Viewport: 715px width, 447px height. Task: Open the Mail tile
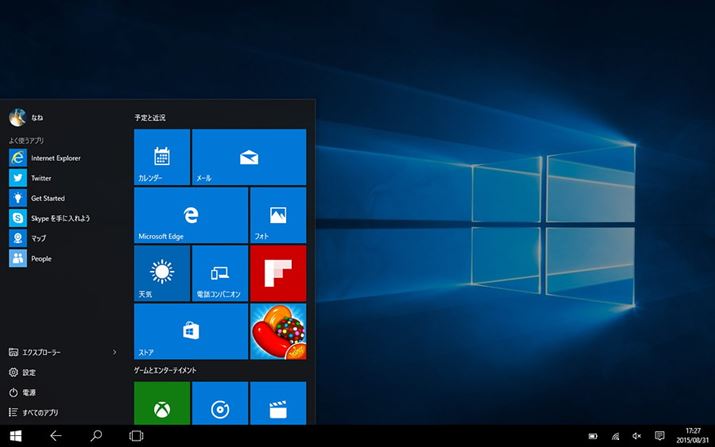pyautogui.click(x=248, y=157)
